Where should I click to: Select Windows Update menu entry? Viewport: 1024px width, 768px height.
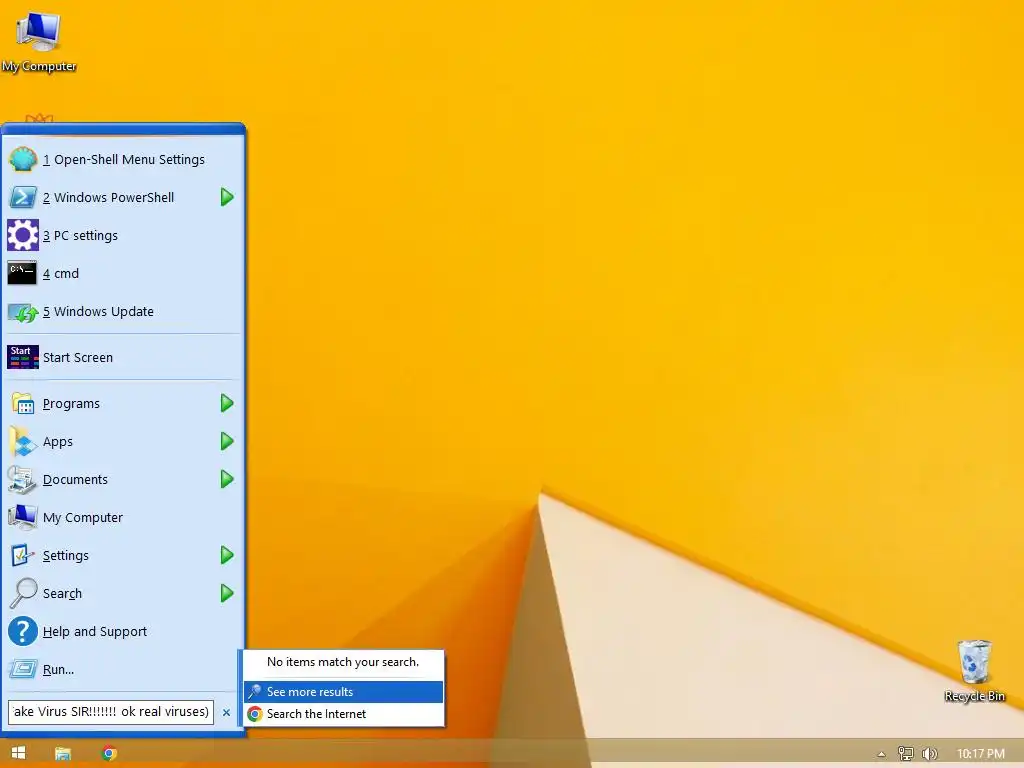tap(123, 312)
